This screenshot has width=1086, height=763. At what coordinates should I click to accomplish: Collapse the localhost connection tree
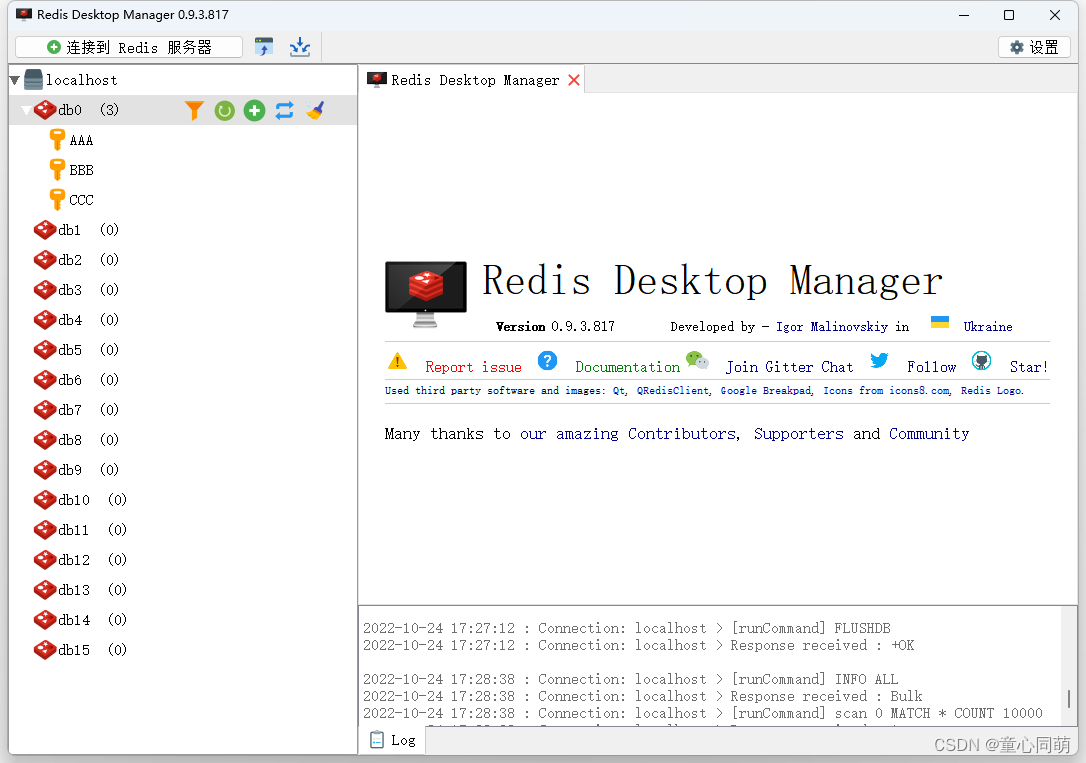click(x=14, y=79)
